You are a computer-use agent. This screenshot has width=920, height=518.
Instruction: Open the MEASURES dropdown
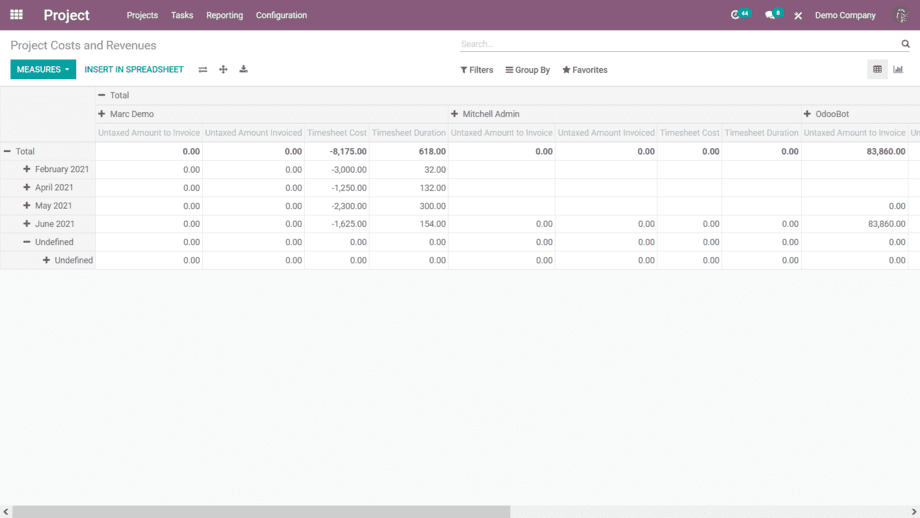[x=43, y=70]
